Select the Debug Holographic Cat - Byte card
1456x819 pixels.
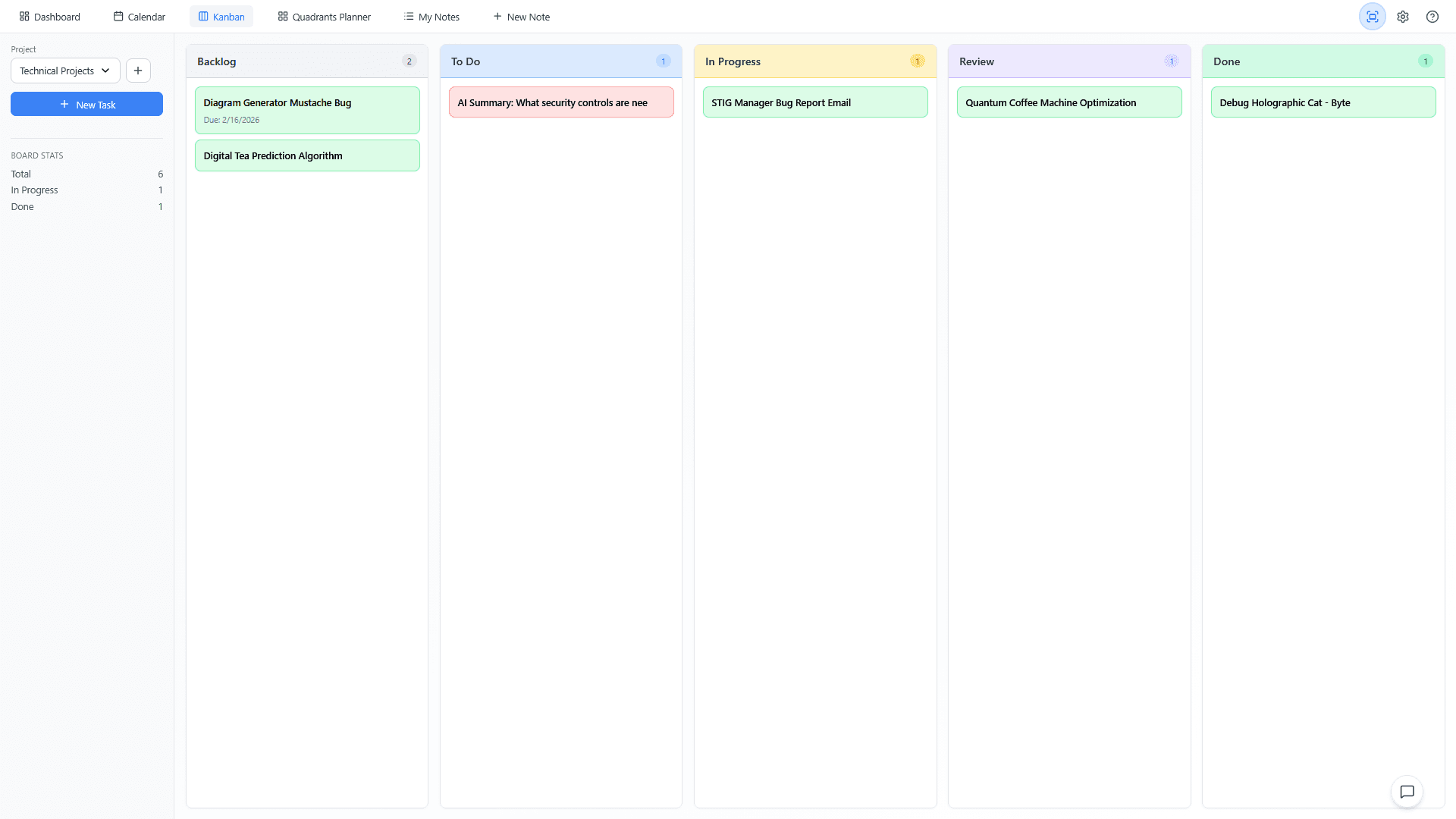click(x=1323, y=102)
